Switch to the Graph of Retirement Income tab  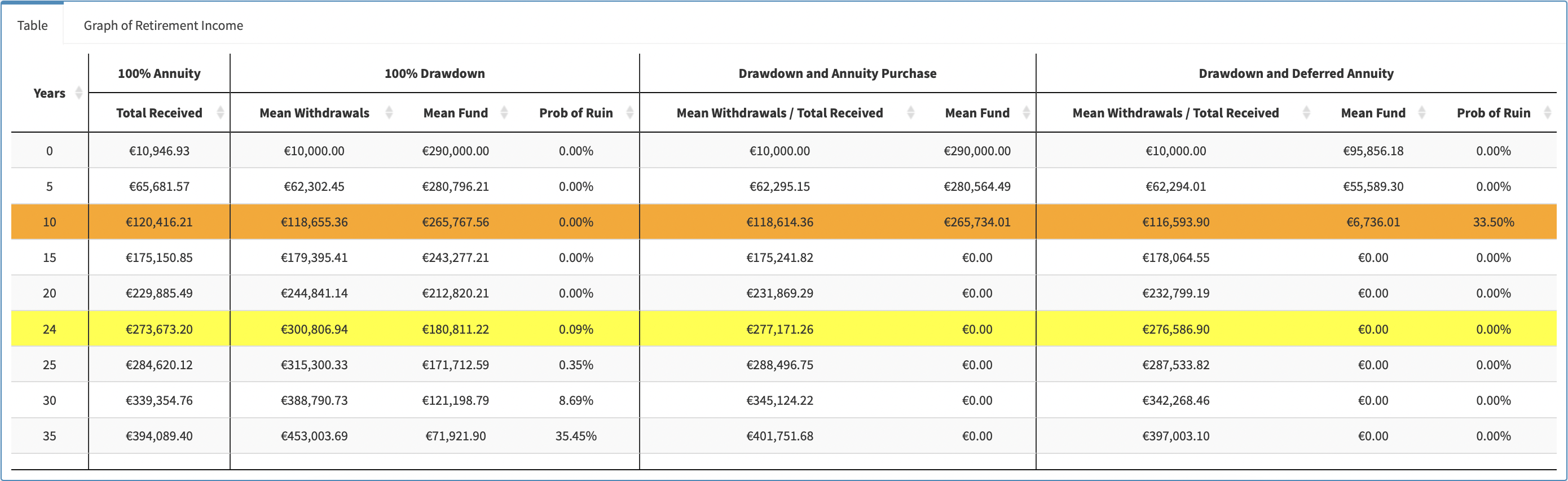click(163, 25)
